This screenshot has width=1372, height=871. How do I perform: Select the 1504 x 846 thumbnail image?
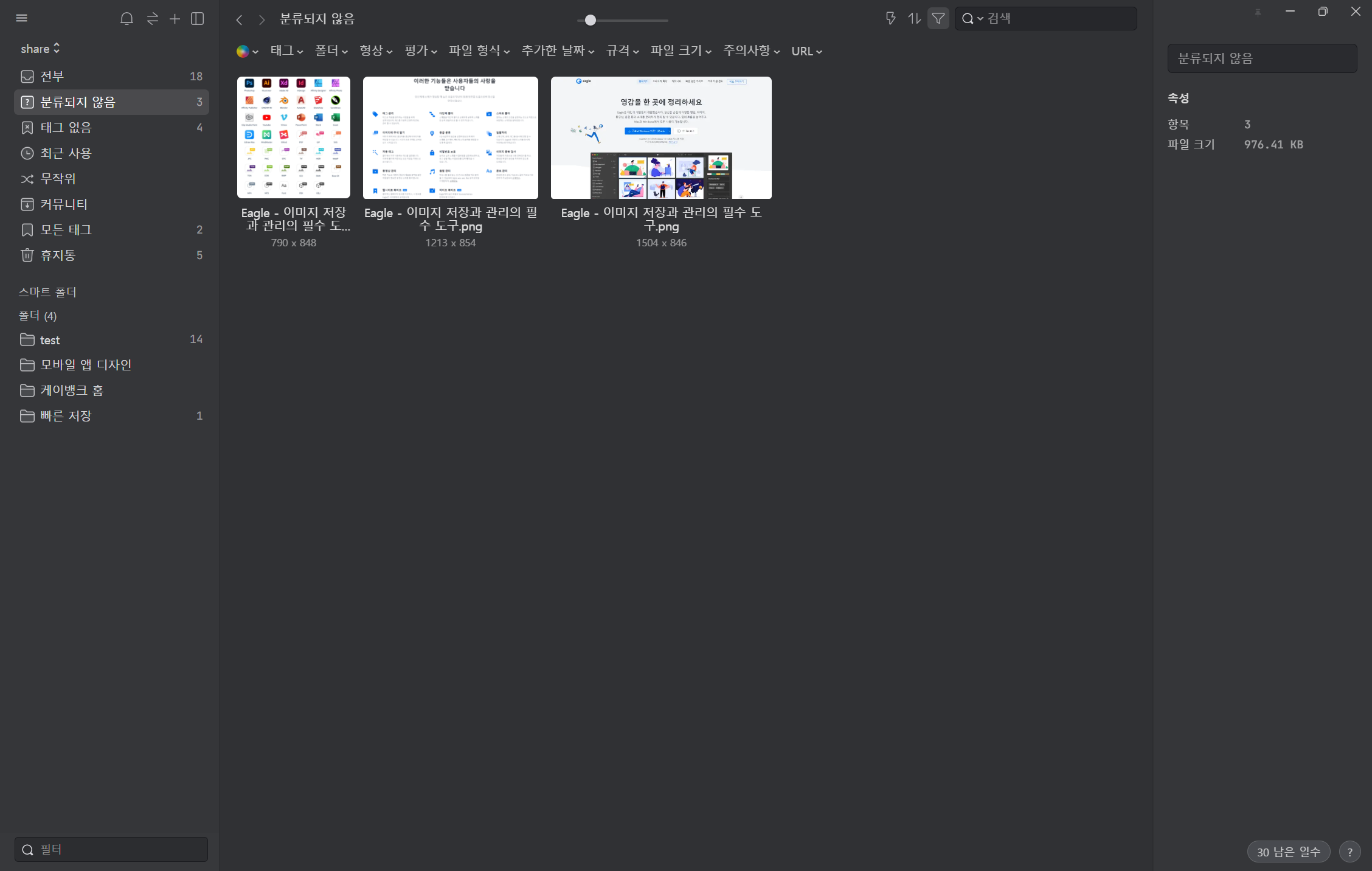click(661, 137)
